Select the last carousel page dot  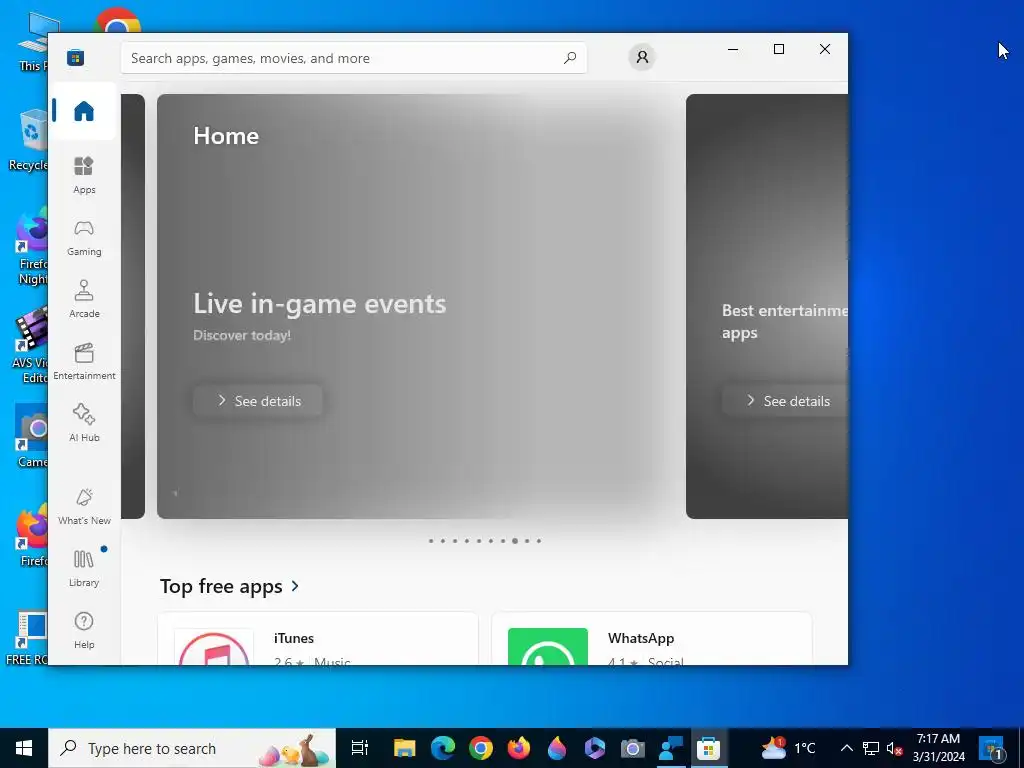(539, 541)
